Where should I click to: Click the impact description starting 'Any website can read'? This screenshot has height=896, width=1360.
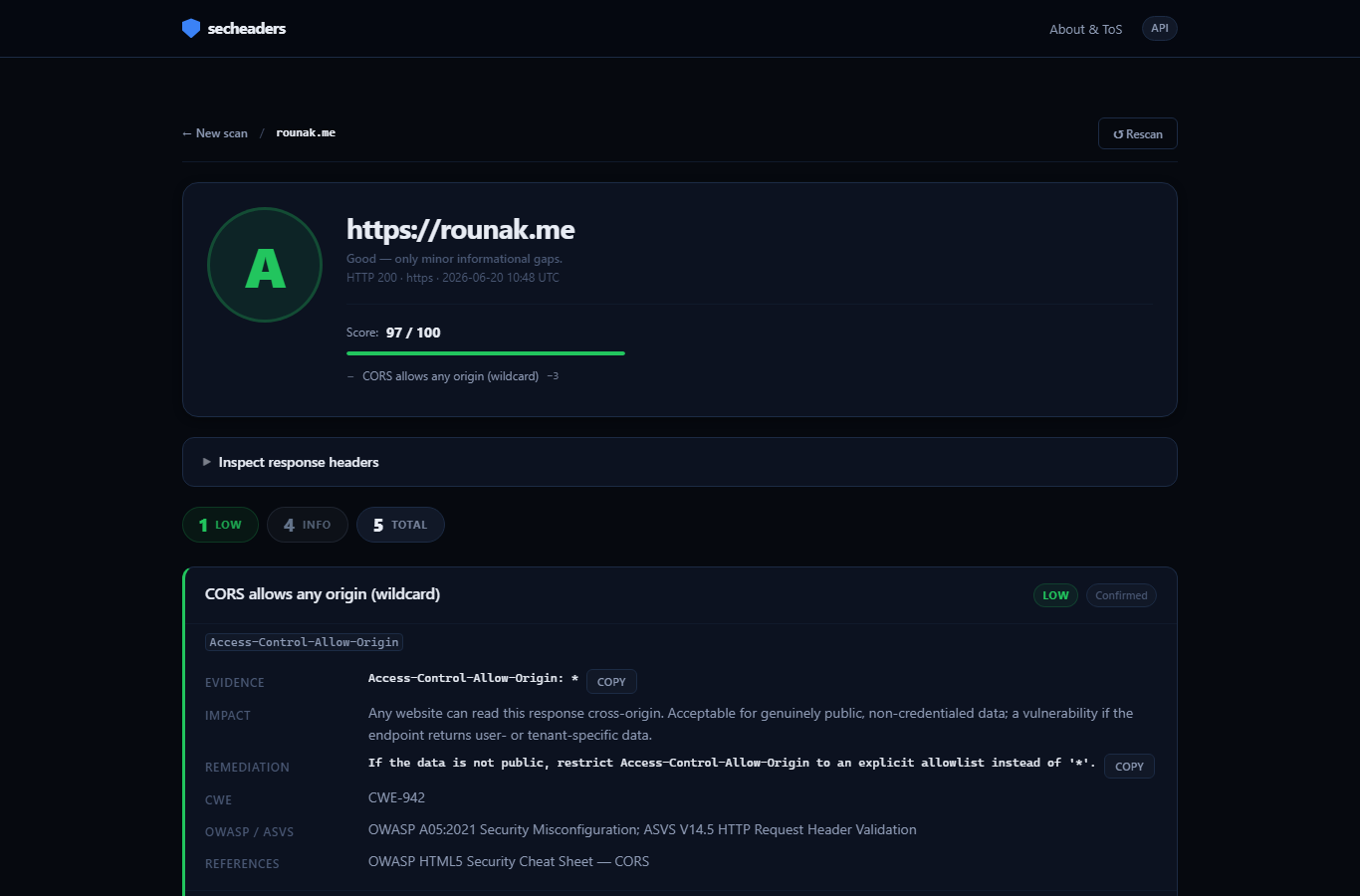tap(751, 724)
